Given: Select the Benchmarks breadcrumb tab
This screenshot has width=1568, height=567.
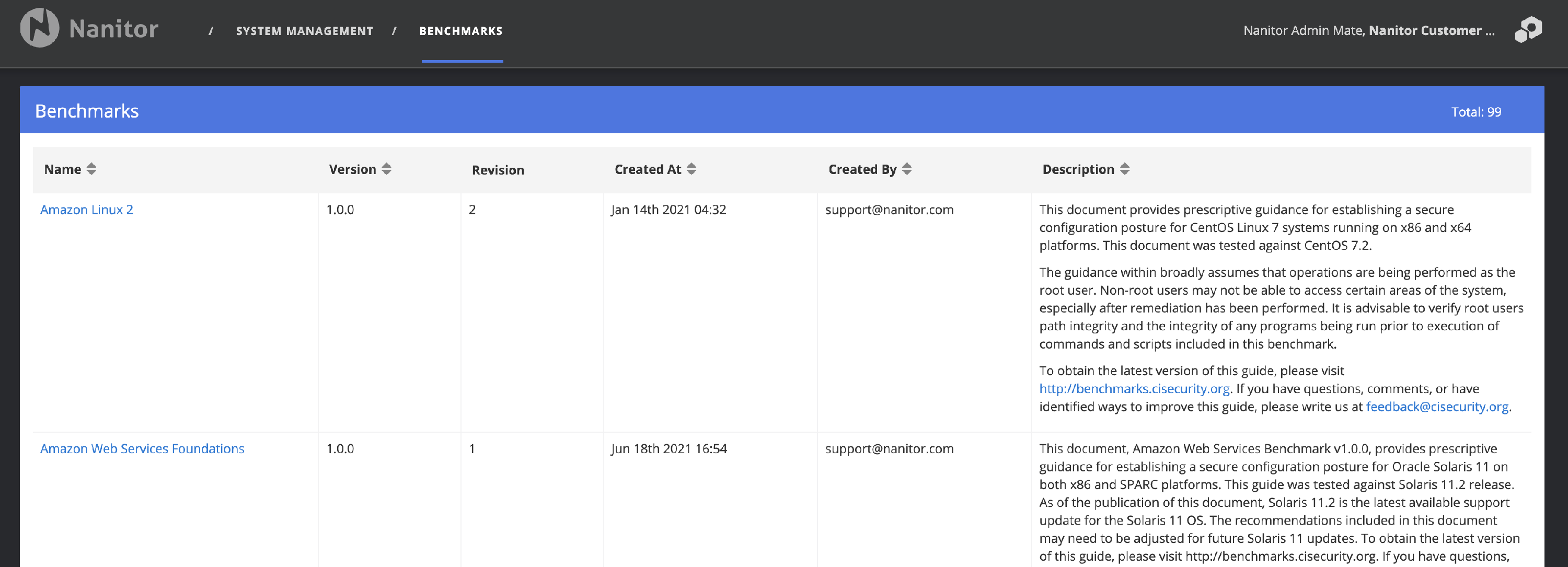Looking at the screenshot, I should (x=461, y=31).
